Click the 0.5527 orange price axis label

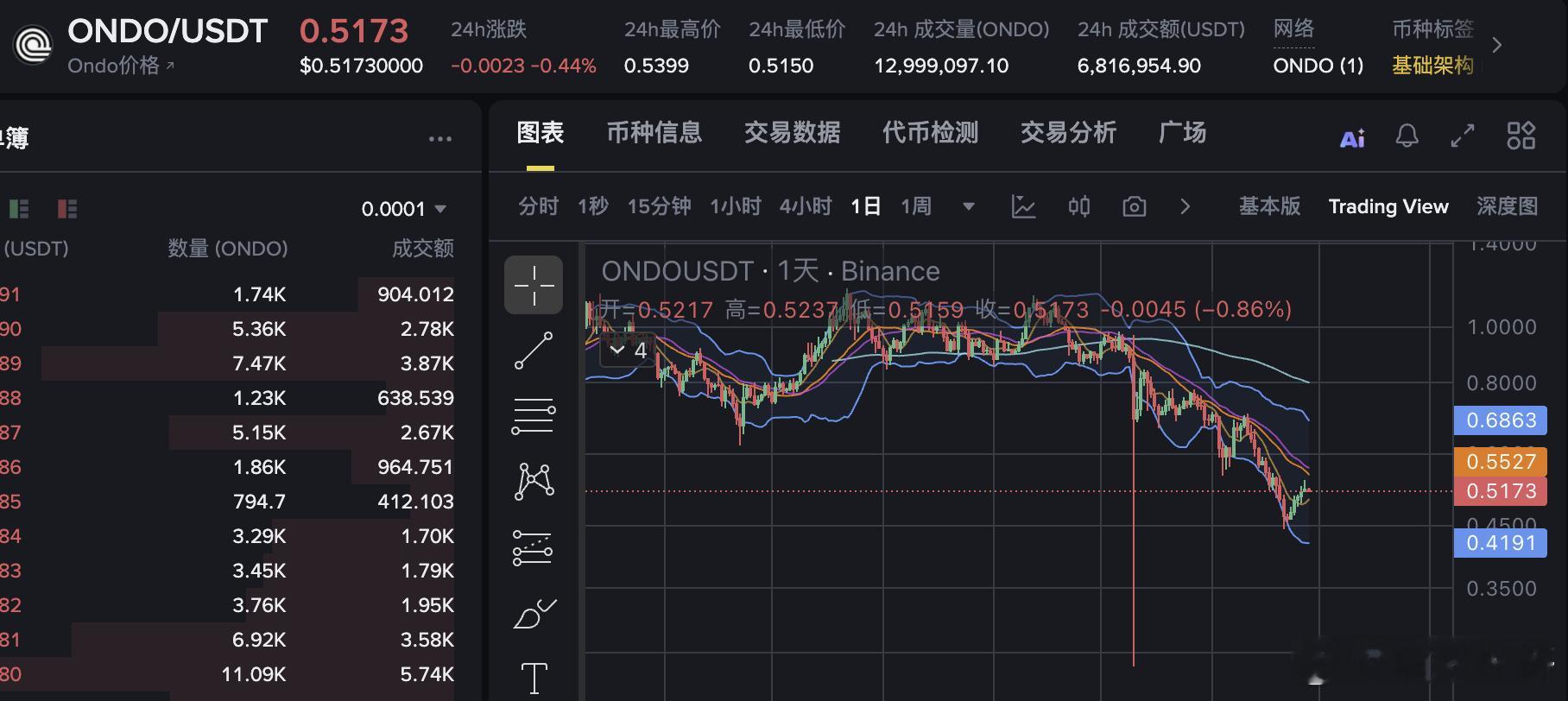coord(1502,462)
